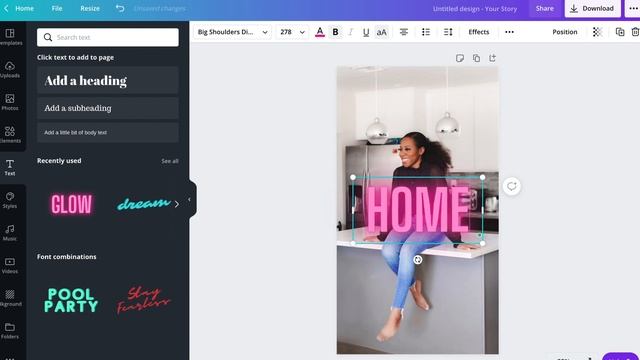Open the Background sidebar tab
Viewport: 640px width, 360px height.
(x=10, y=298)
